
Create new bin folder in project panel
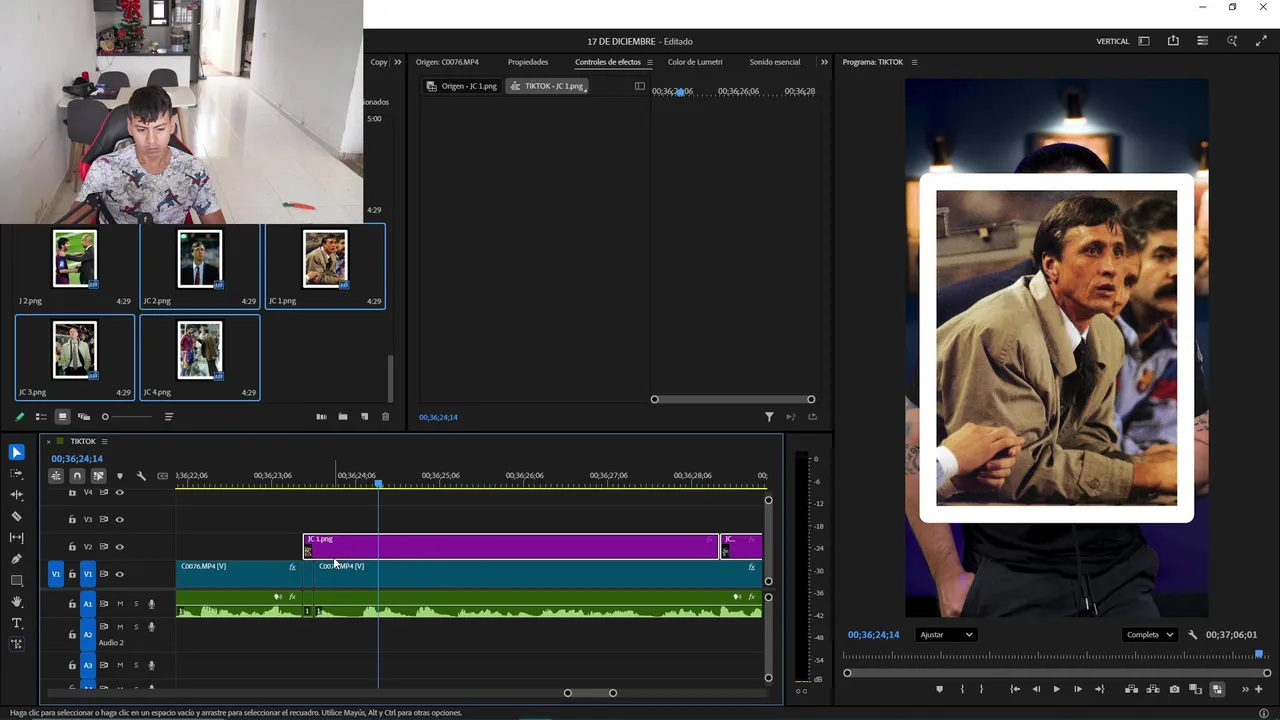(342, 417)
